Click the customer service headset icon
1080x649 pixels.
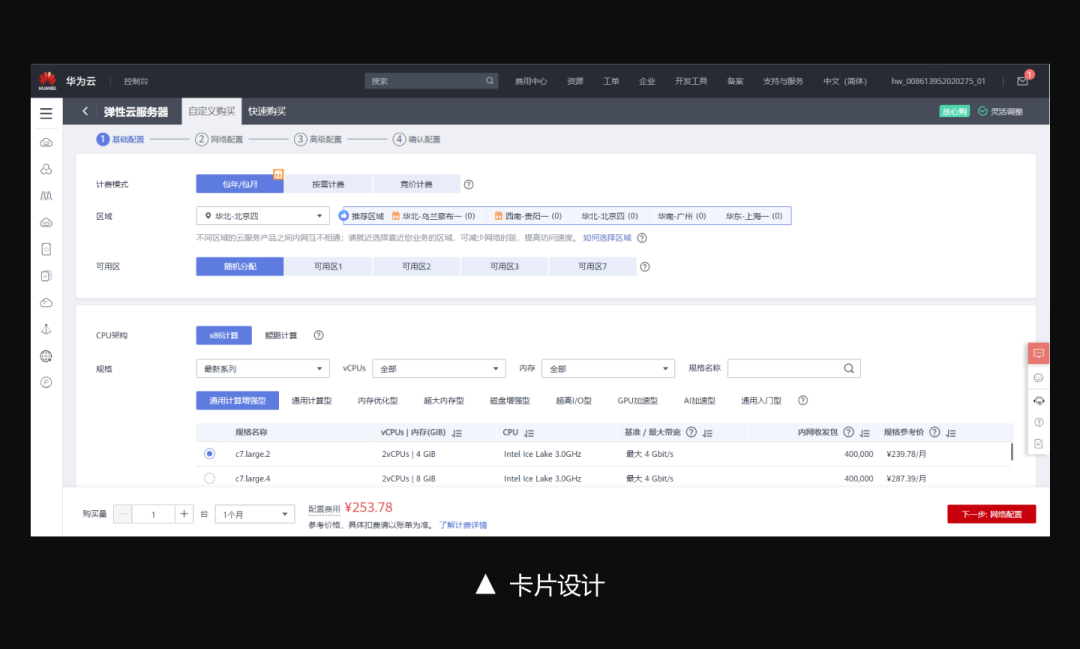coord(1039,400)
